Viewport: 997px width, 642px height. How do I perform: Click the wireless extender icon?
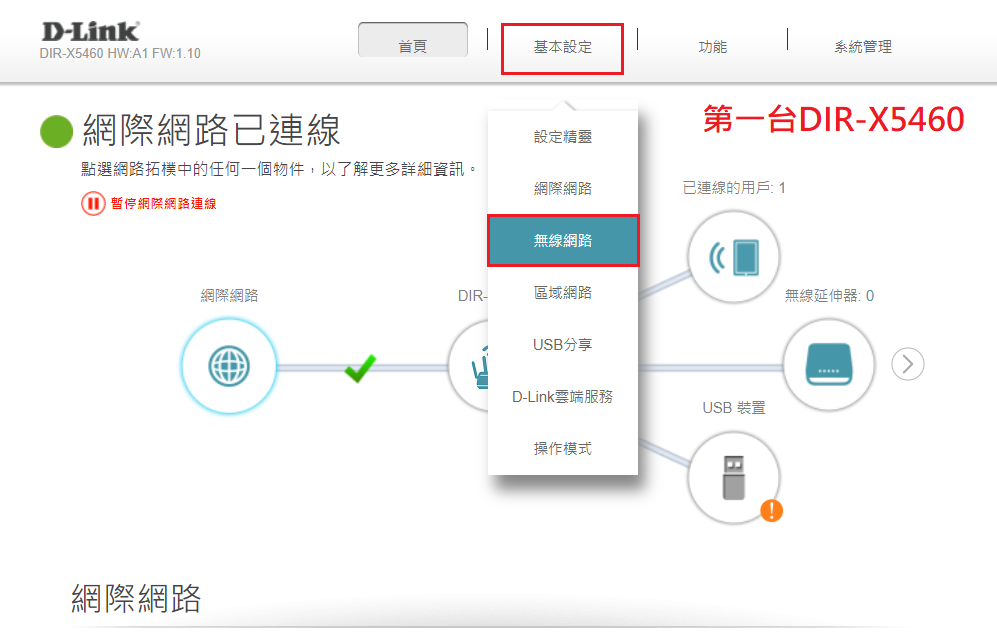[x=828, y=364]
